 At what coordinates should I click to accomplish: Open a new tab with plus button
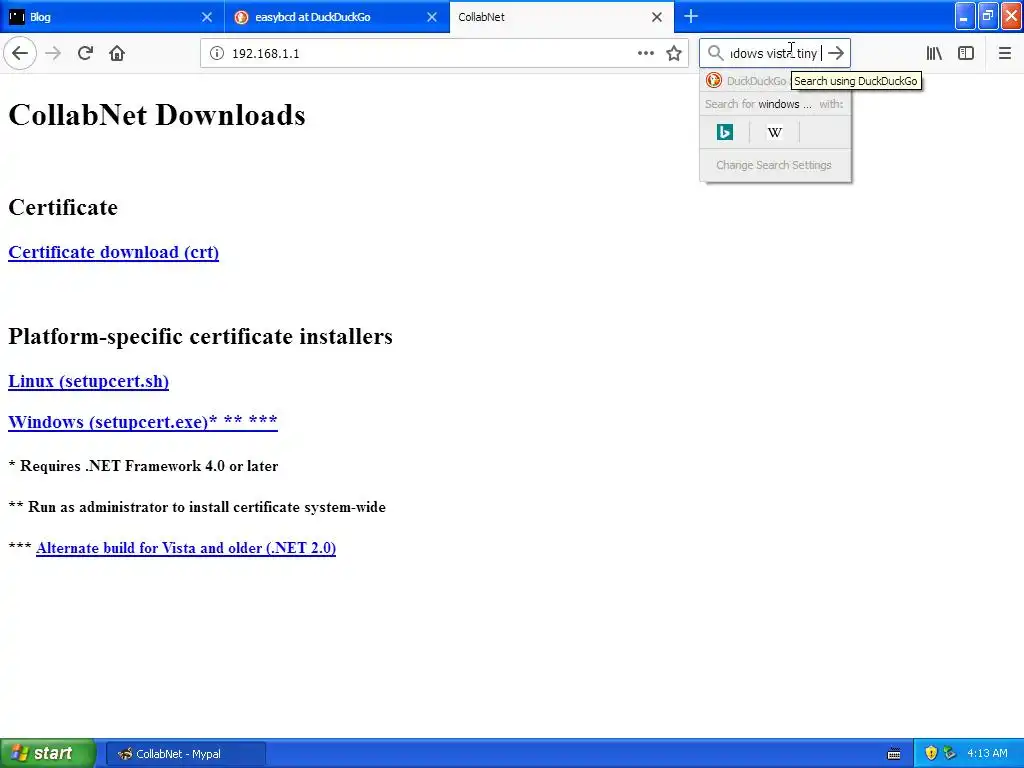[x=691, y=16]
